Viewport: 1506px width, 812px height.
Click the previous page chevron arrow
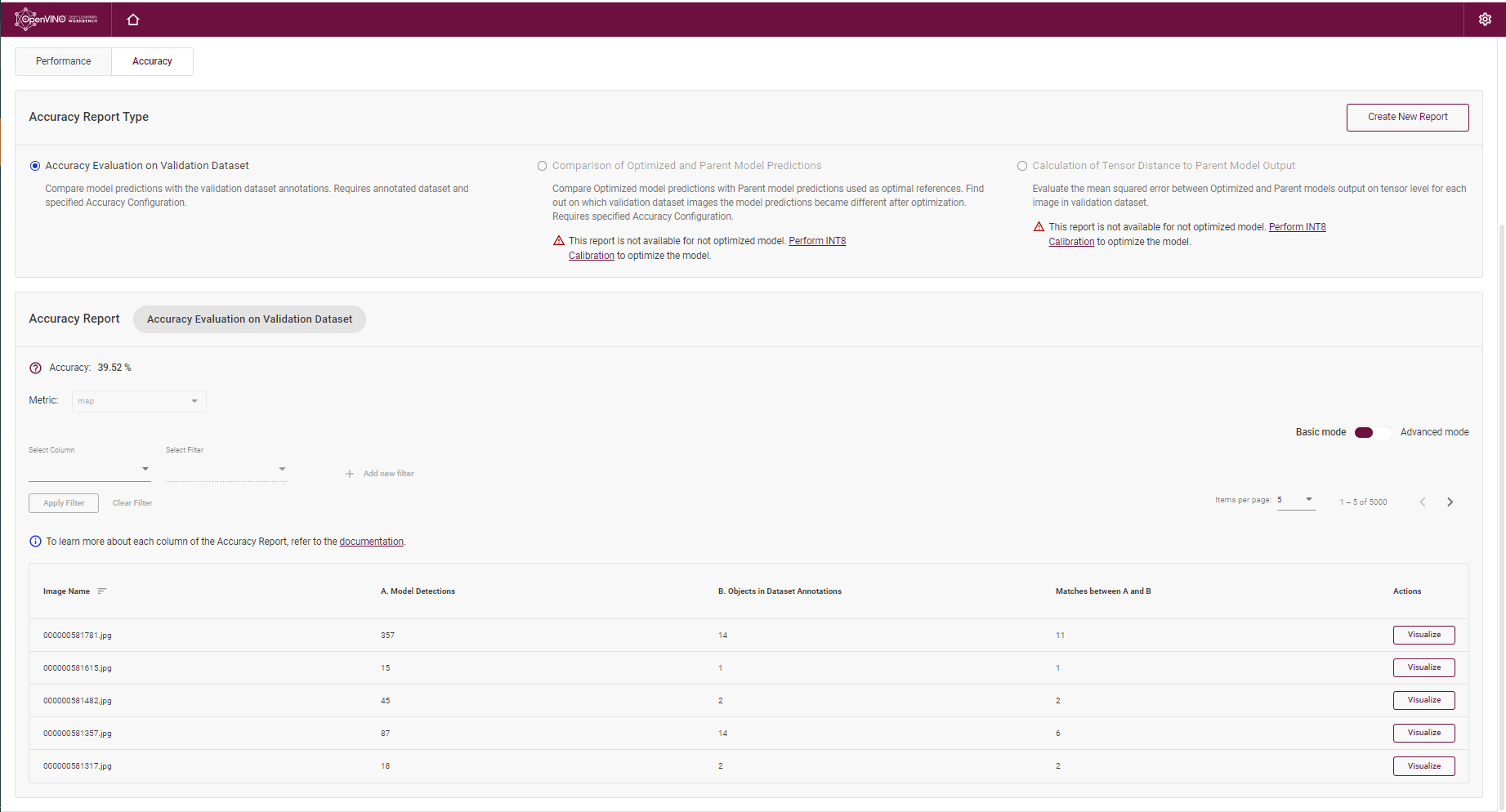coord(1422,502)
